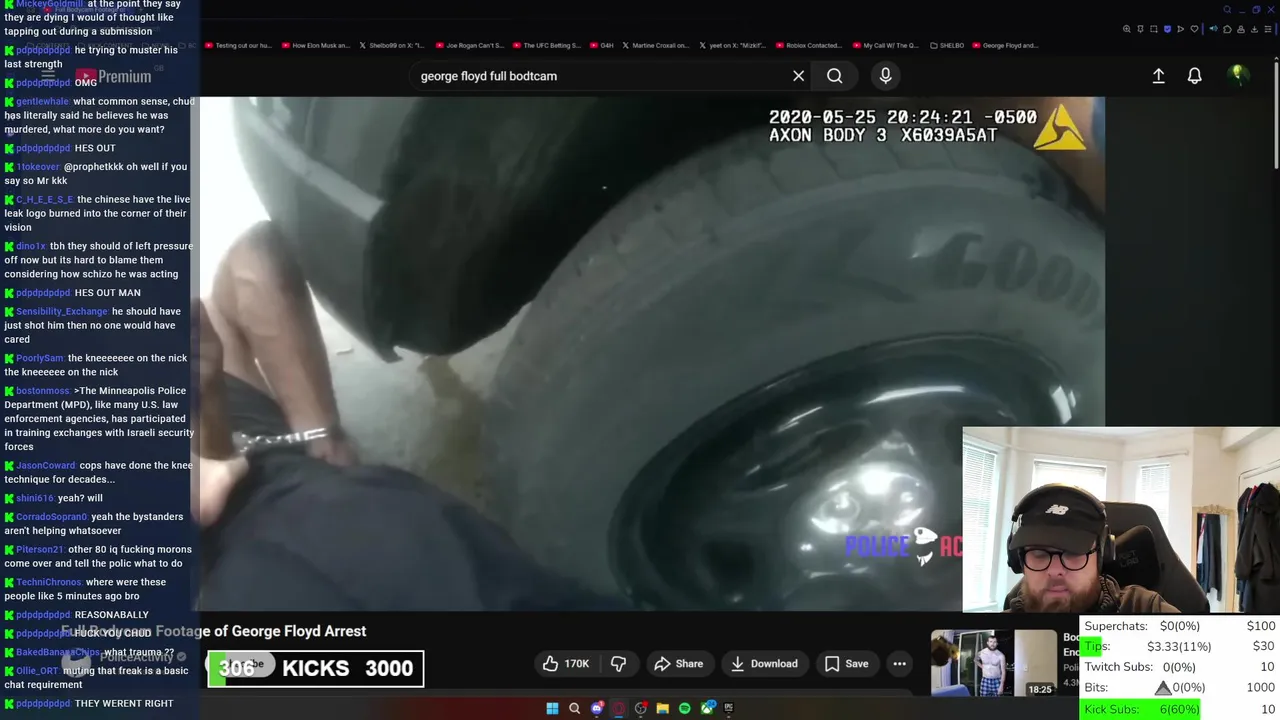
Task: Click chat username 'PoorlySam'
Action: pyautogui.click(x=40, y=358)
